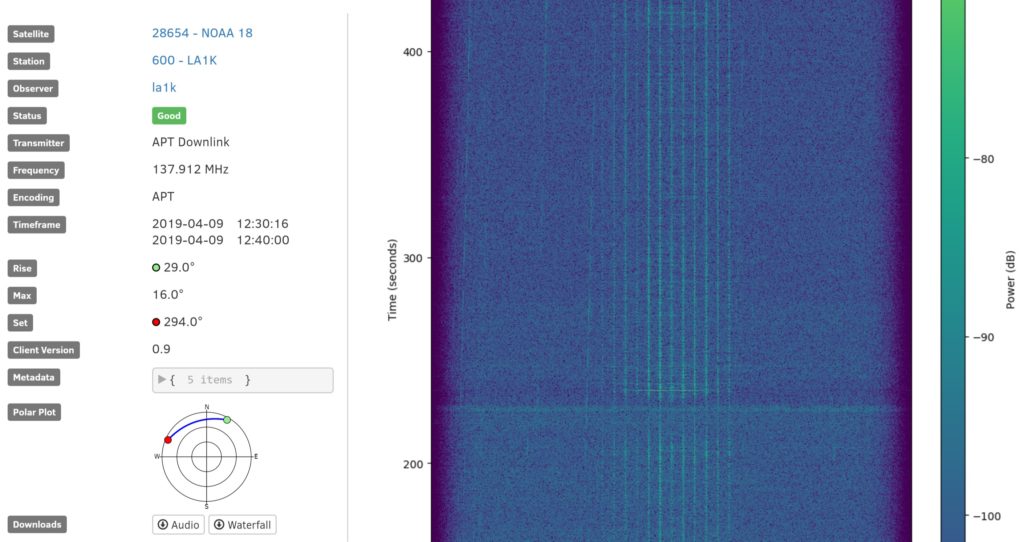Click the green Good status badge

coord(169,116)
